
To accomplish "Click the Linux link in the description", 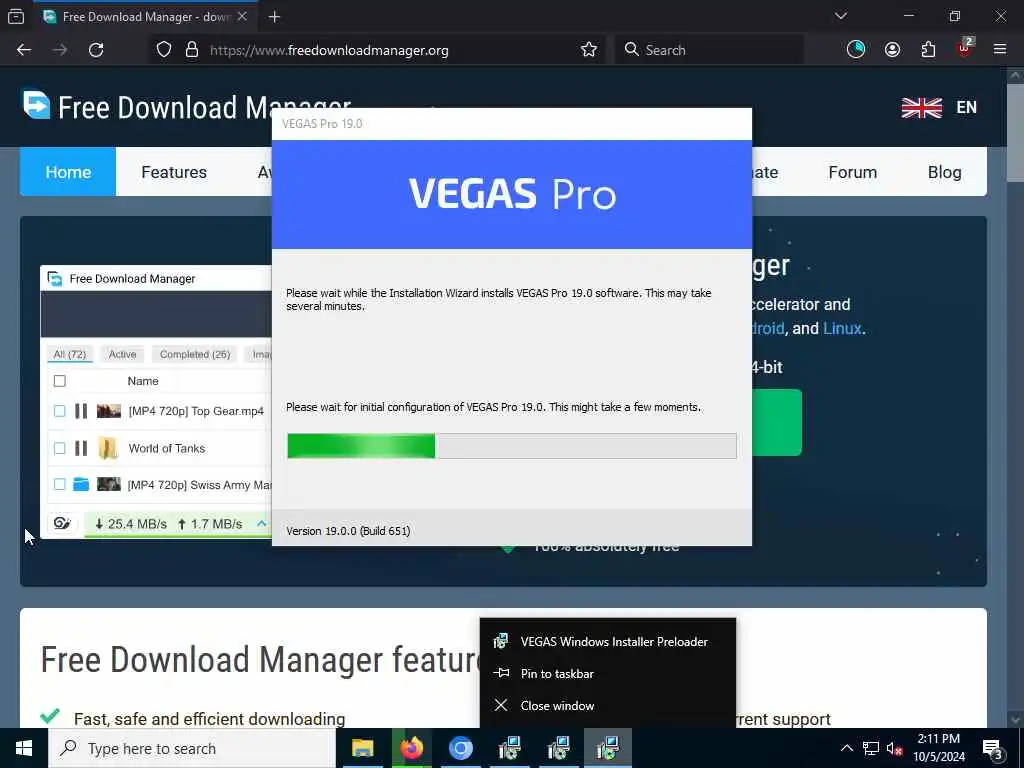I will pos(842,328).
